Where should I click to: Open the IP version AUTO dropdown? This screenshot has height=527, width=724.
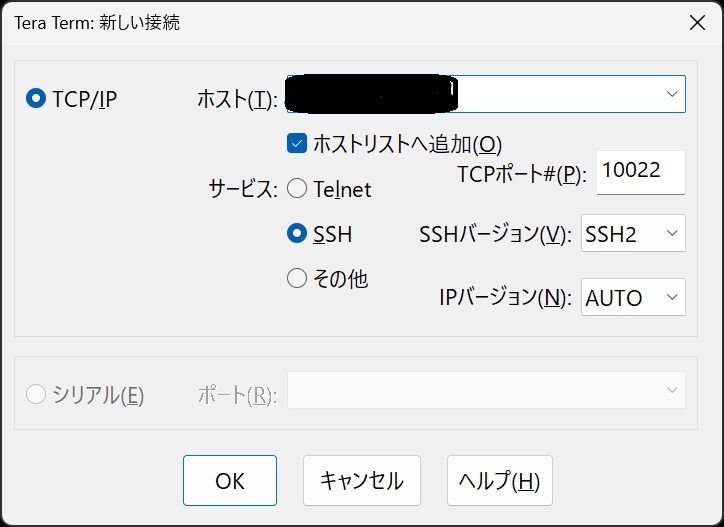[x=633, y=297]
